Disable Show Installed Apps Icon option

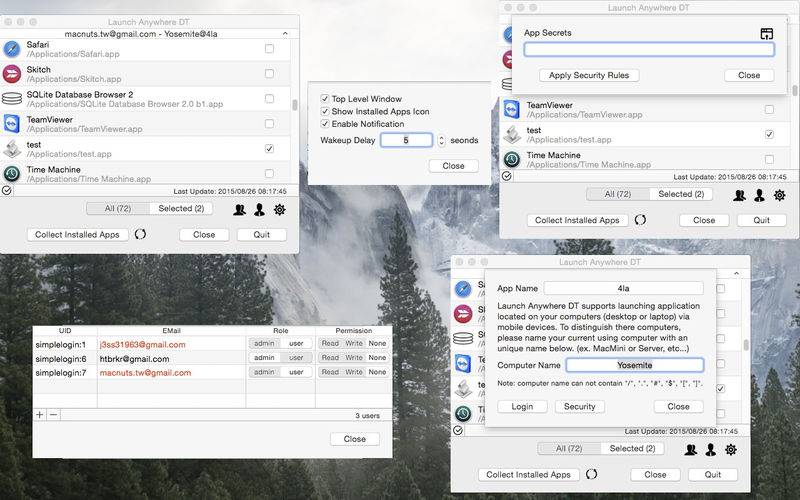pos(324,111)
